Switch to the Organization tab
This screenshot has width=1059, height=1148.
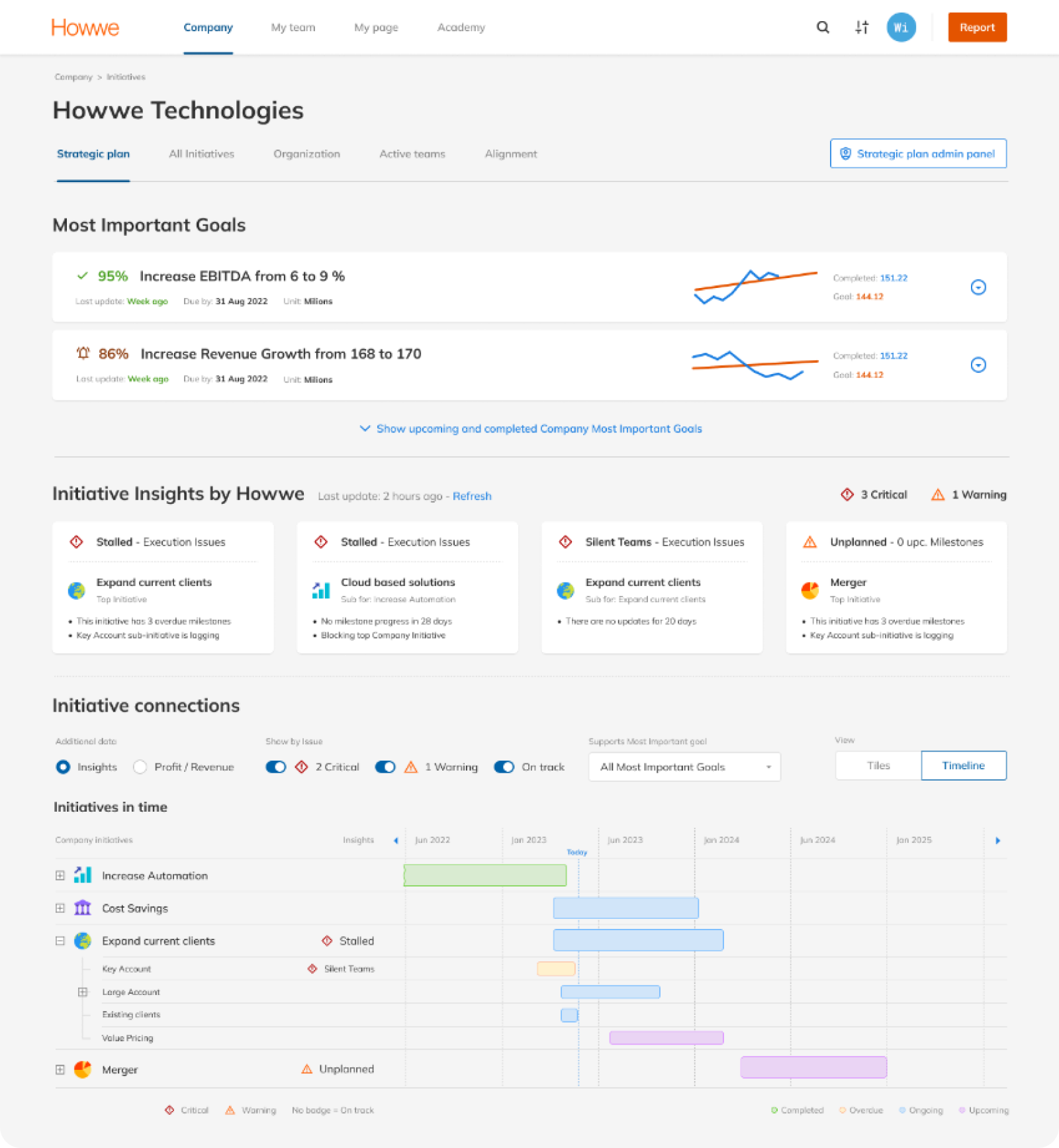click(x=306, y=154)
